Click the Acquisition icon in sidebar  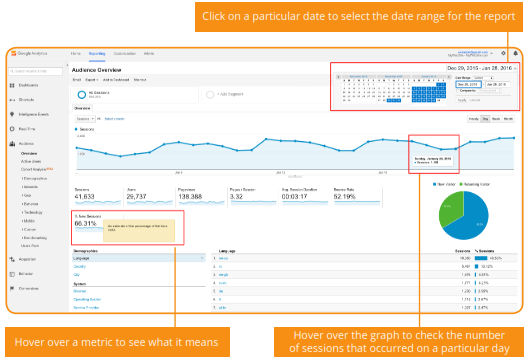tap(12, 259)
